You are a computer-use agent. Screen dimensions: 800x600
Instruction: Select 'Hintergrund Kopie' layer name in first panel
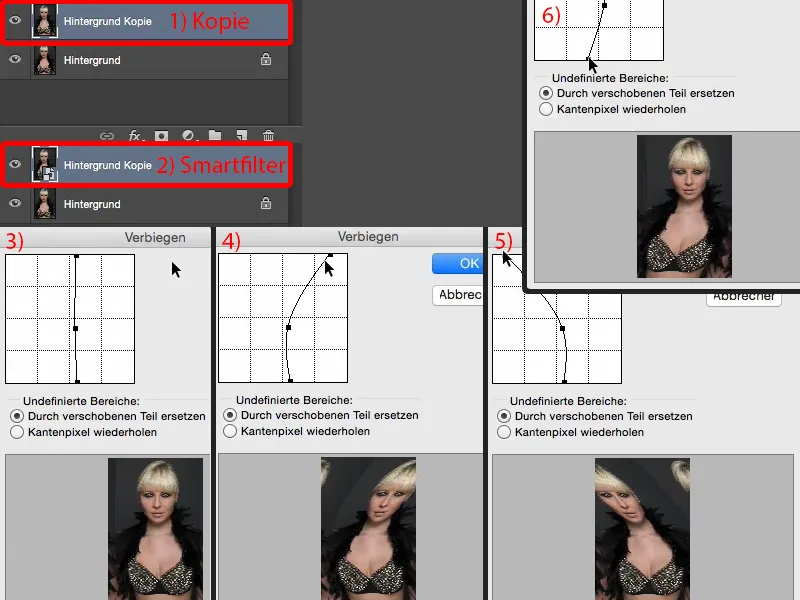[108, 21]
